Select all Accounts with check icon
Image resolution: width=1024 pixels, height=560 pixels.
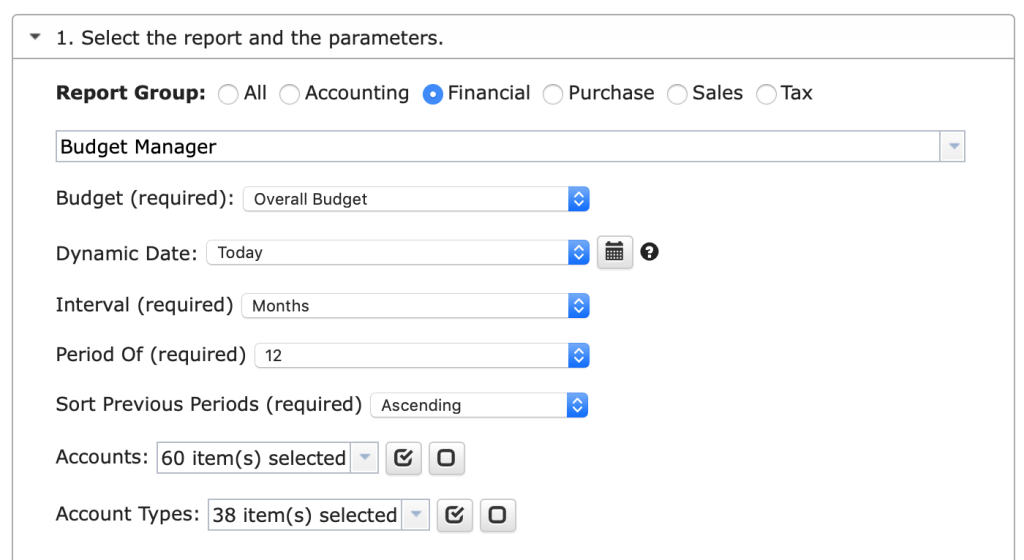point(404,458)
